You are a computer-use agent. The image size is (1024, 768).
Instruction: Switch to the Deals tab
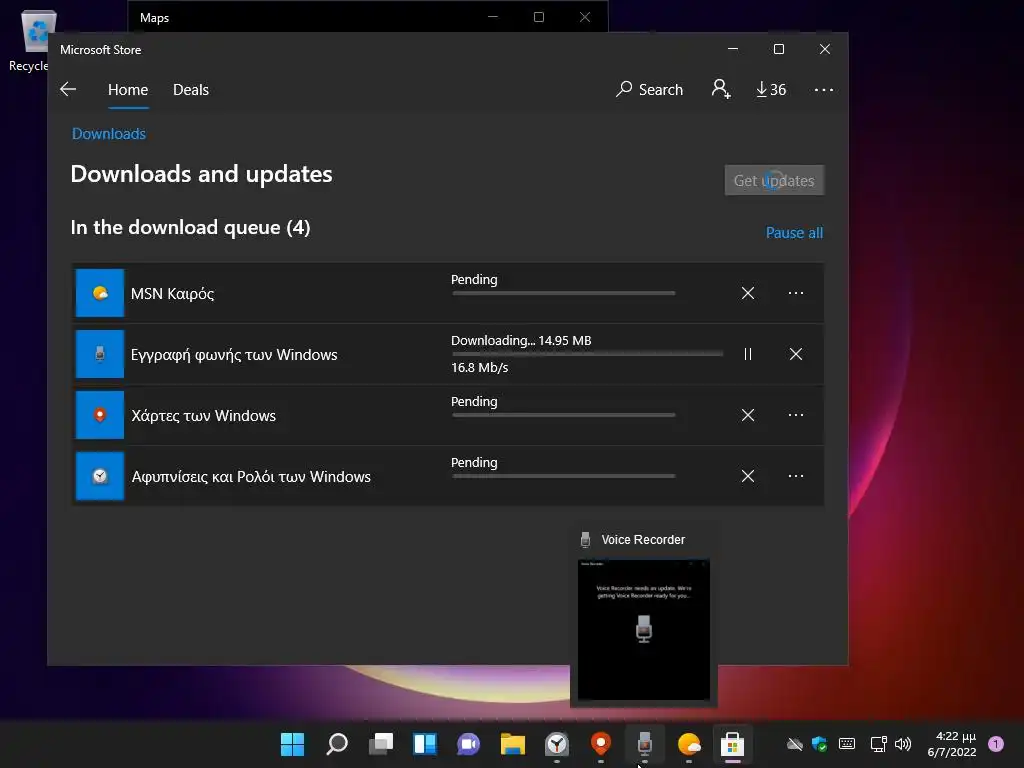[x=191, y=89]
